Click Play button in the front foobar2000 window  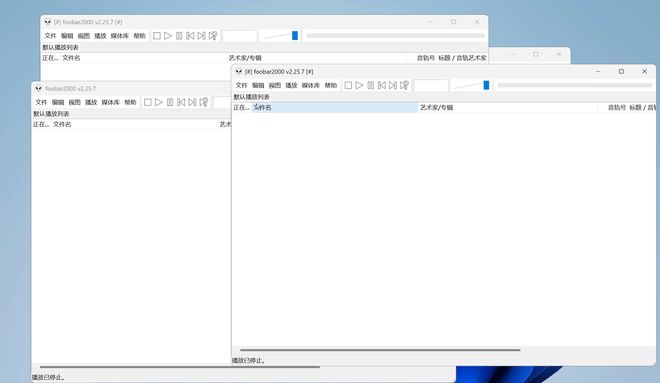pyautogui.click(x=359, y=85)
